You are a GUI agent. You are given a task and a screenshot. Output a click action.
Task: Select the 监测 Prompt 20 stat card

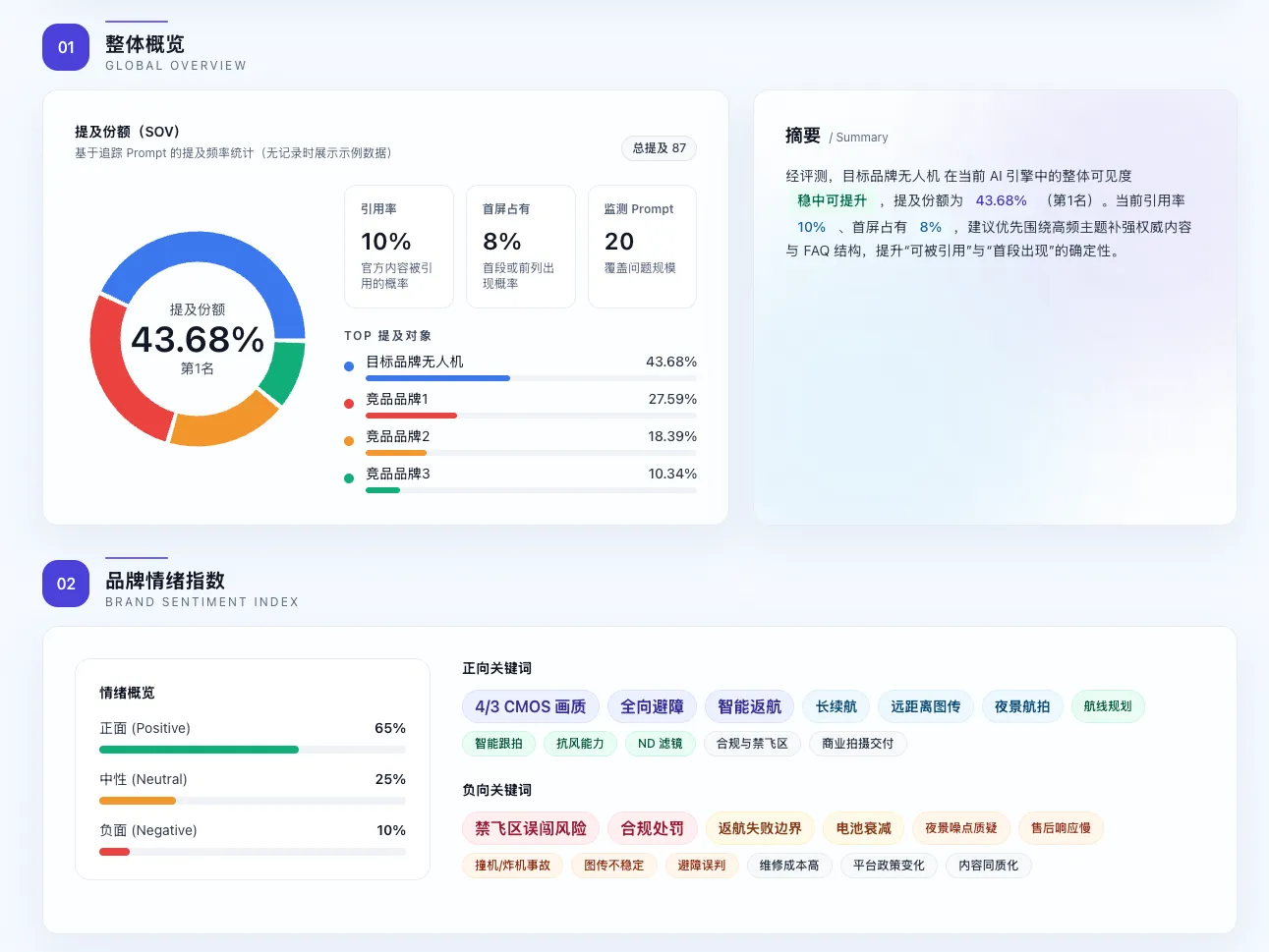point(642,247)
